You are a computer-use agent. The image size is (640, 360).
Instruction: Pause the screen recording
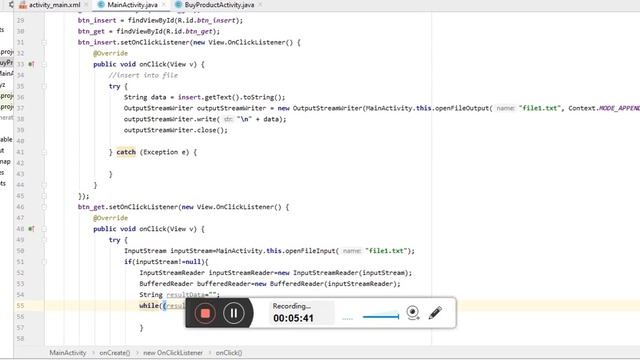click(233, 313)
